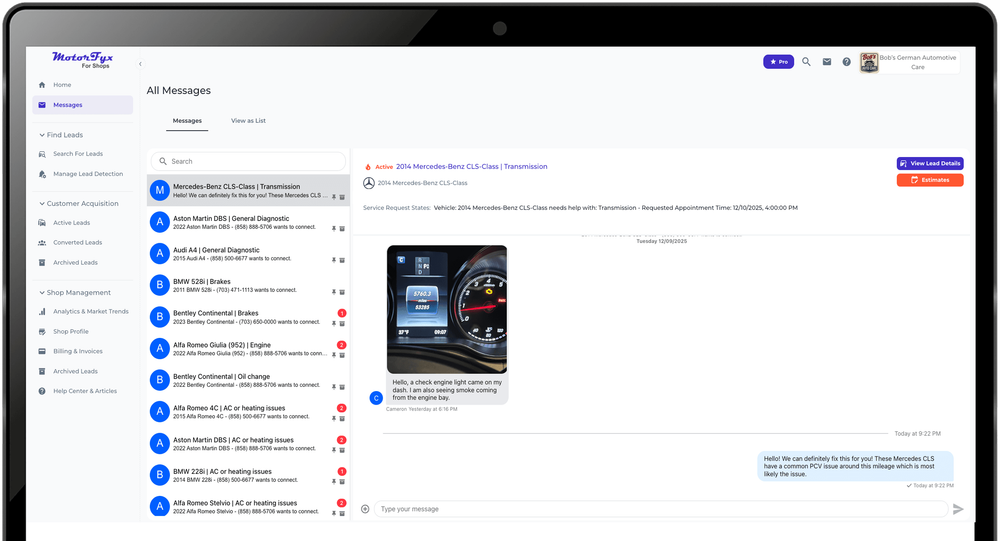Collapse the Customer Acquisition section
1000x541 pixels.
point(41,203)
